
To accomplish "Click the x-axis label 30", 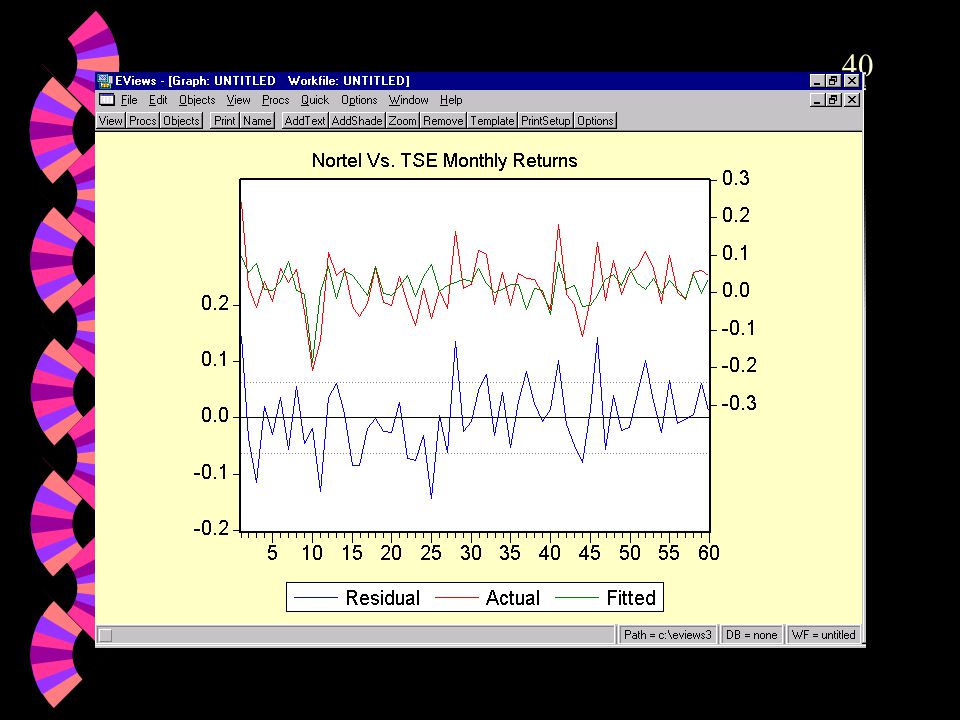I will 470,553.
